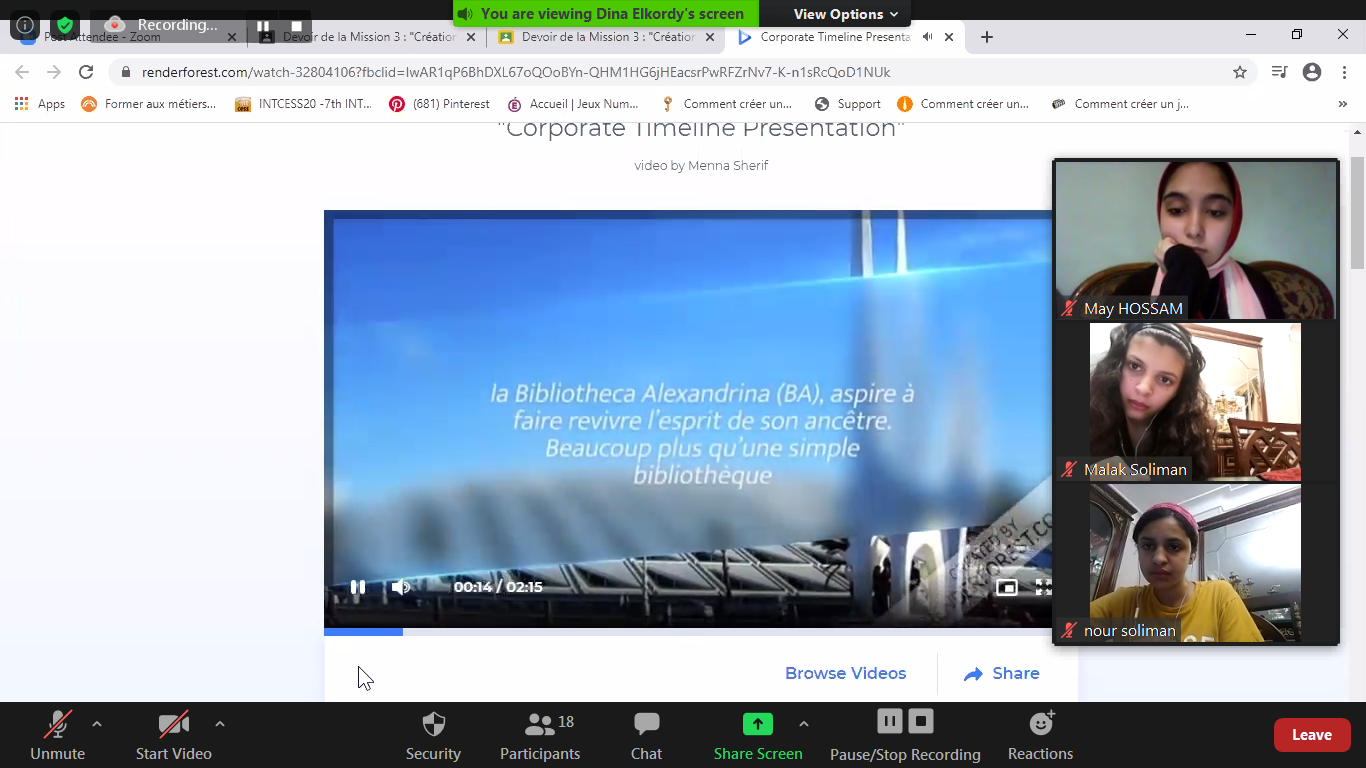
Task: Bookmark this page with the star icon
Action: click(1240, 72)
